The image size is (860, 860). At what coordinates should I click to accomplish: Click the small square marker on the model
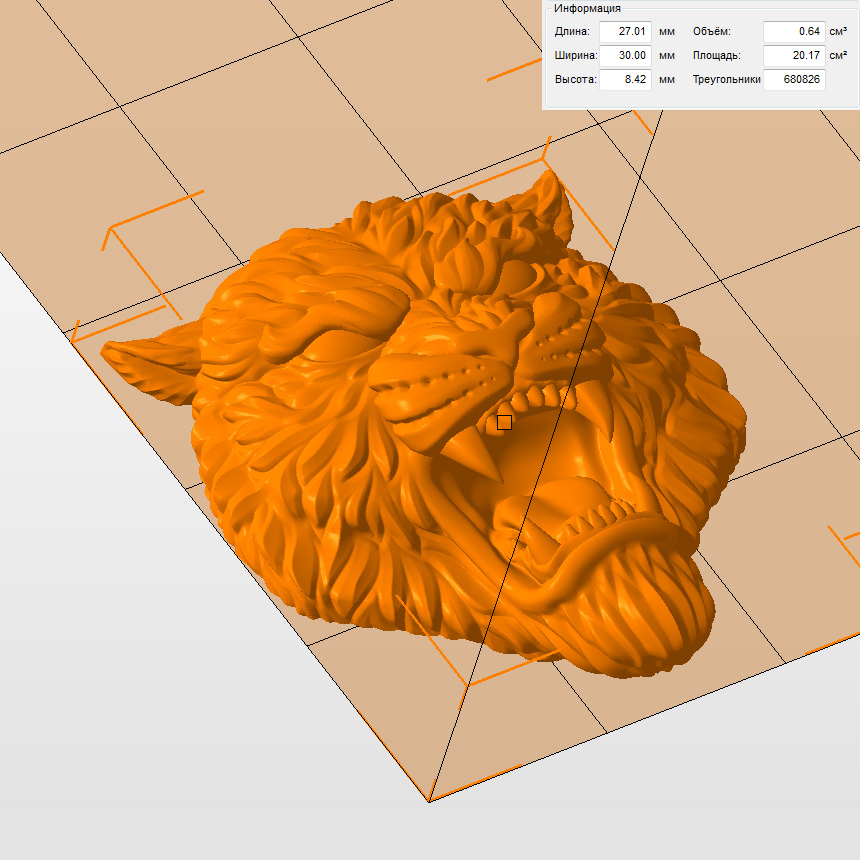[x=504, y=422]
